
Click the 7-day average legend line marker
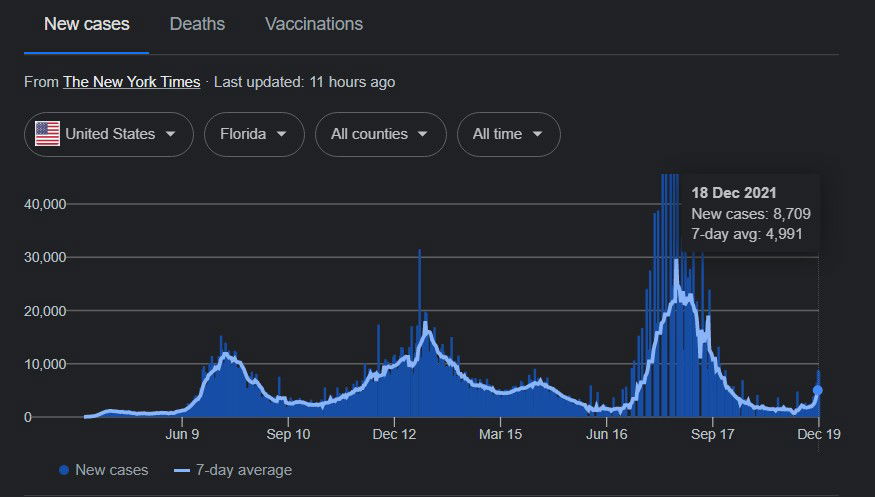coord(182,470)
